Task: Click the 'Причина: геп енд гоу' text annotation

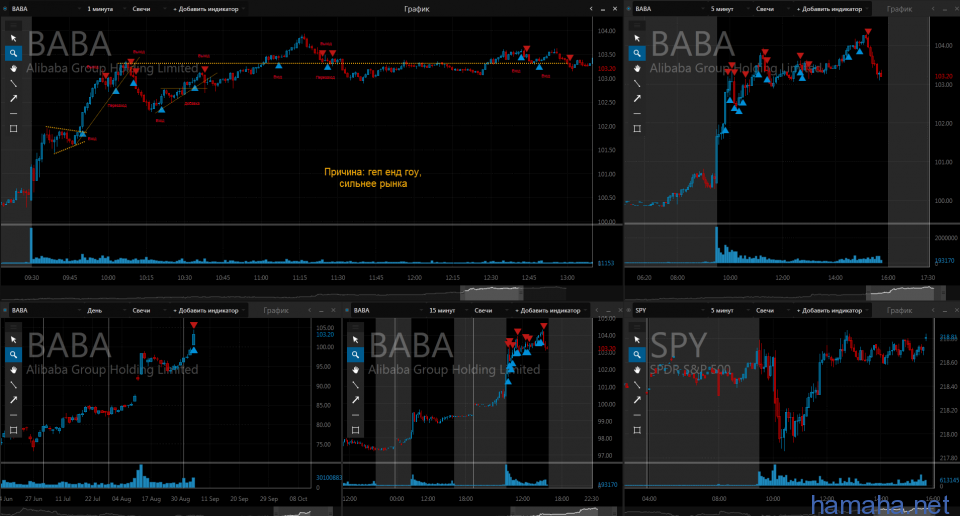Action: 373,178
